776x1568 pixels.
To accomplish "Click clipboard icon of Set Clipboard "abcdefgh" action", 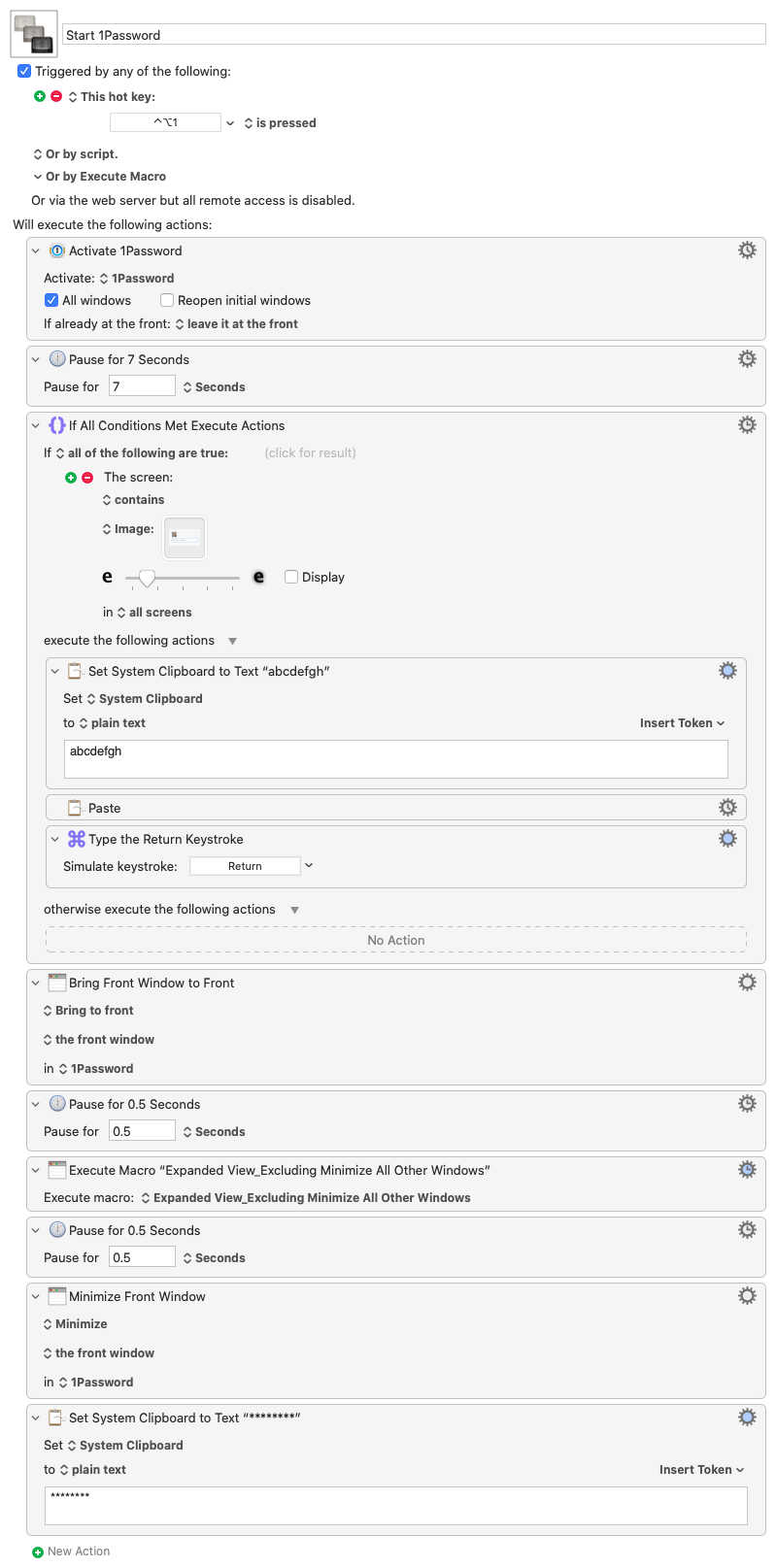I will (x=76, y=671).
